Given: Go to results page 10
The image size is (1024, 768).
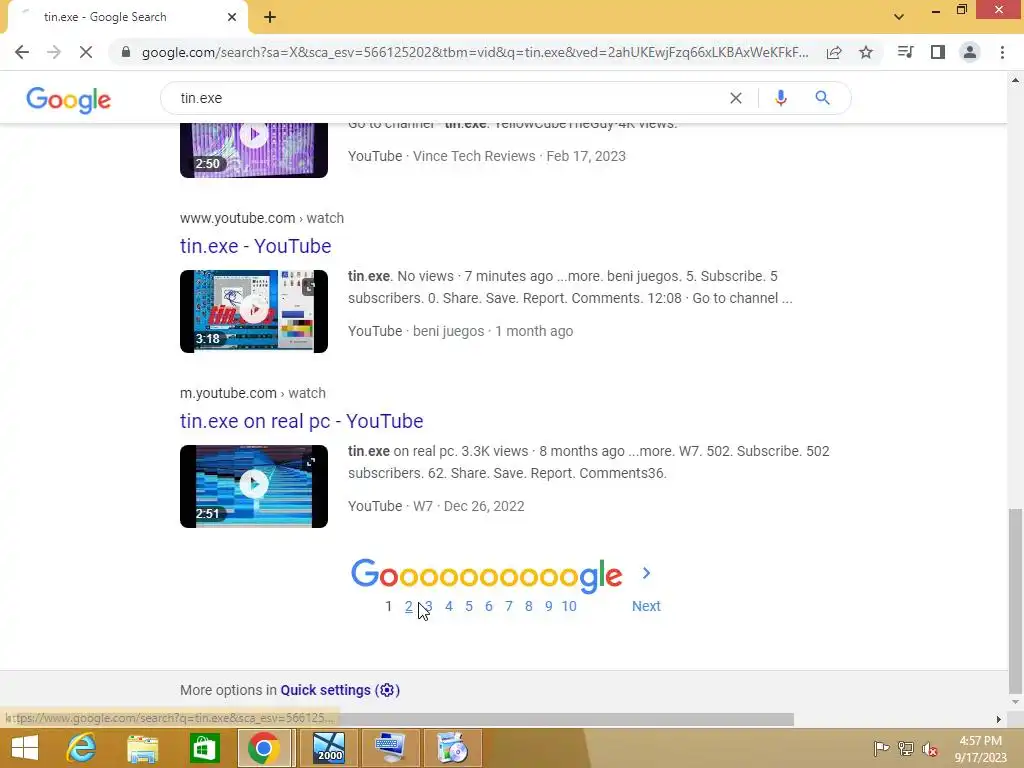Looking at the screenshot, I should 569,606.
